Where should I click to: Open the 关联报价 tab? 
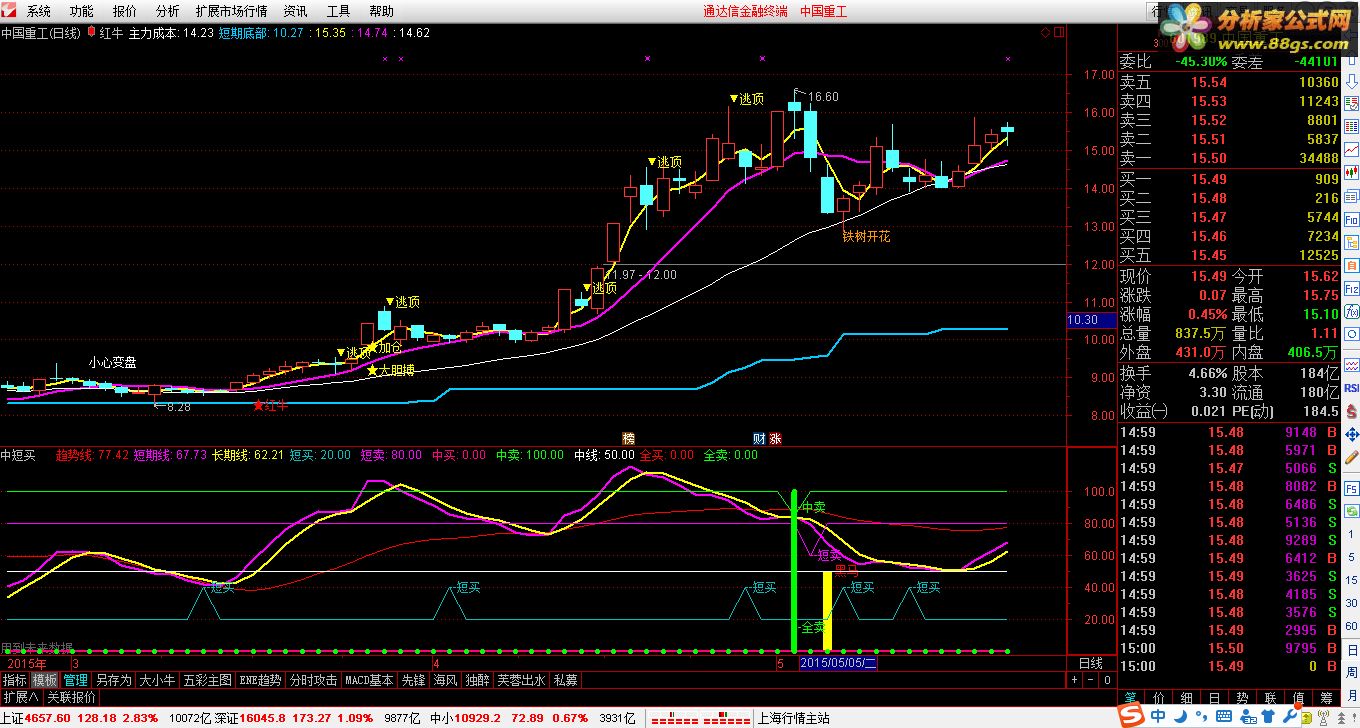click(x=72, y=697)
